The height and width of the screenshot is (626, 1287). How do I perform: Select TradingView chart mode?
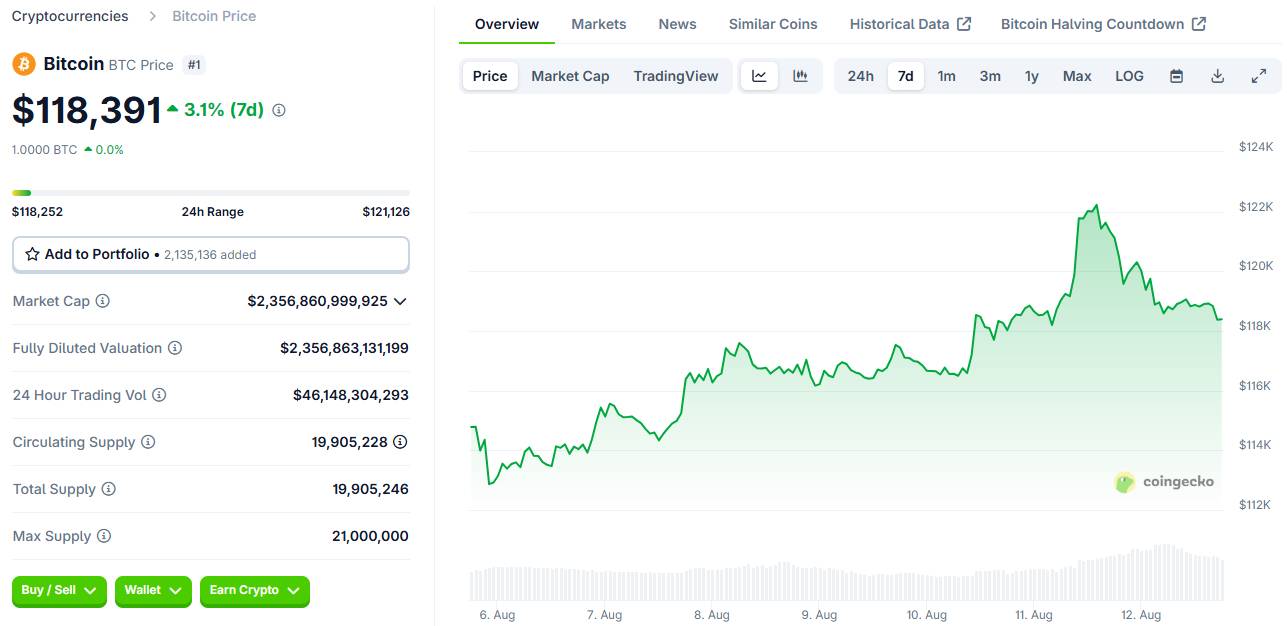[676, 76]
